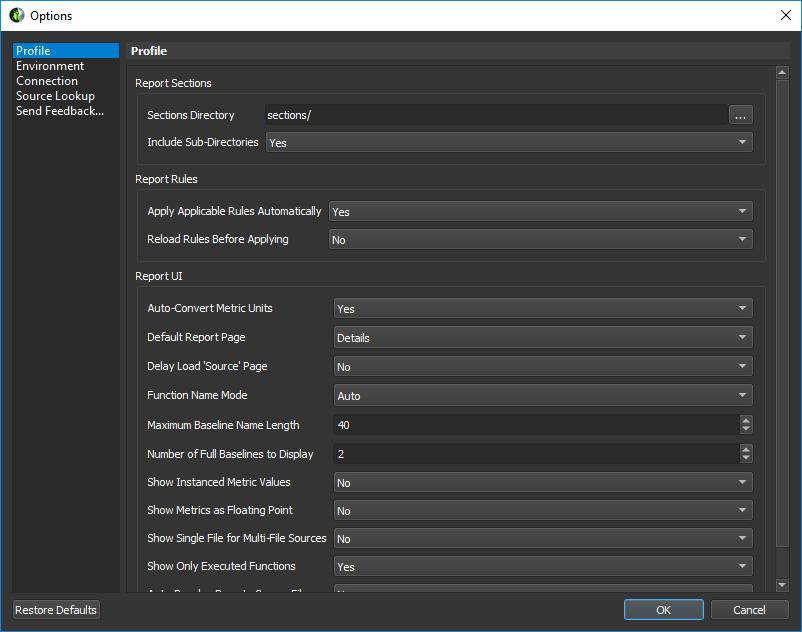This screenshot has height=632, width=802.
Task: Expand the Apply Applicable Rules Automatically dropdown
Action: 540,212
